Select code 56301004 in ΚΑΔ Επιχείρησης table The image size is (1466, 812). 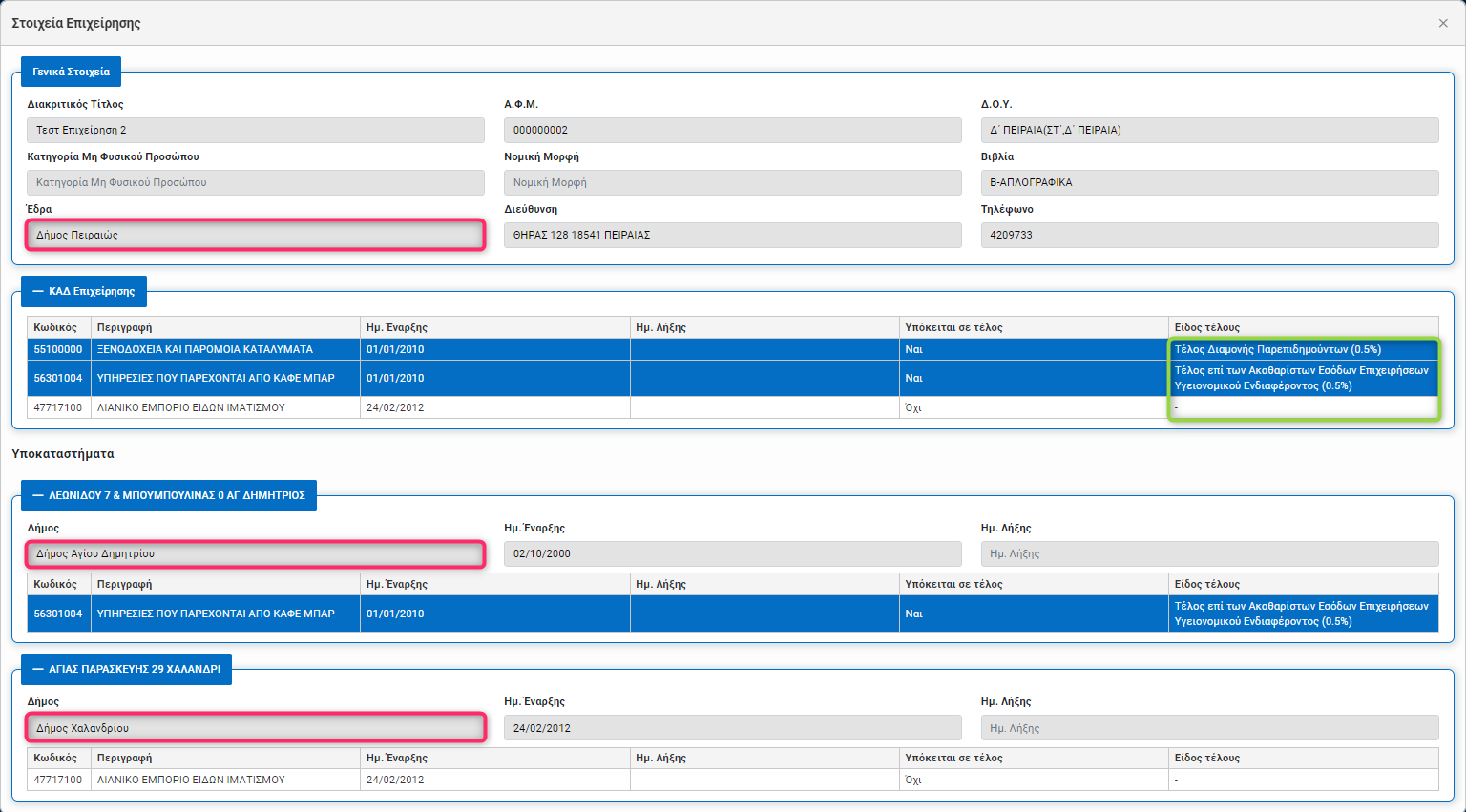point(59,378)
